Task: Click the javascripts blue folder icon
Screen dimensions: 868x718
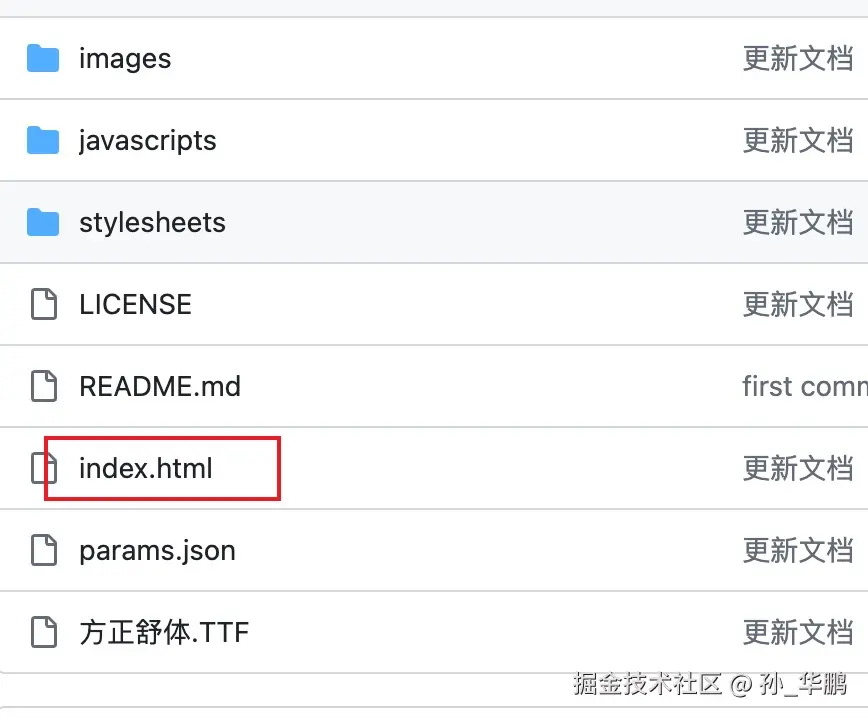Action: (x=44, y=140)
